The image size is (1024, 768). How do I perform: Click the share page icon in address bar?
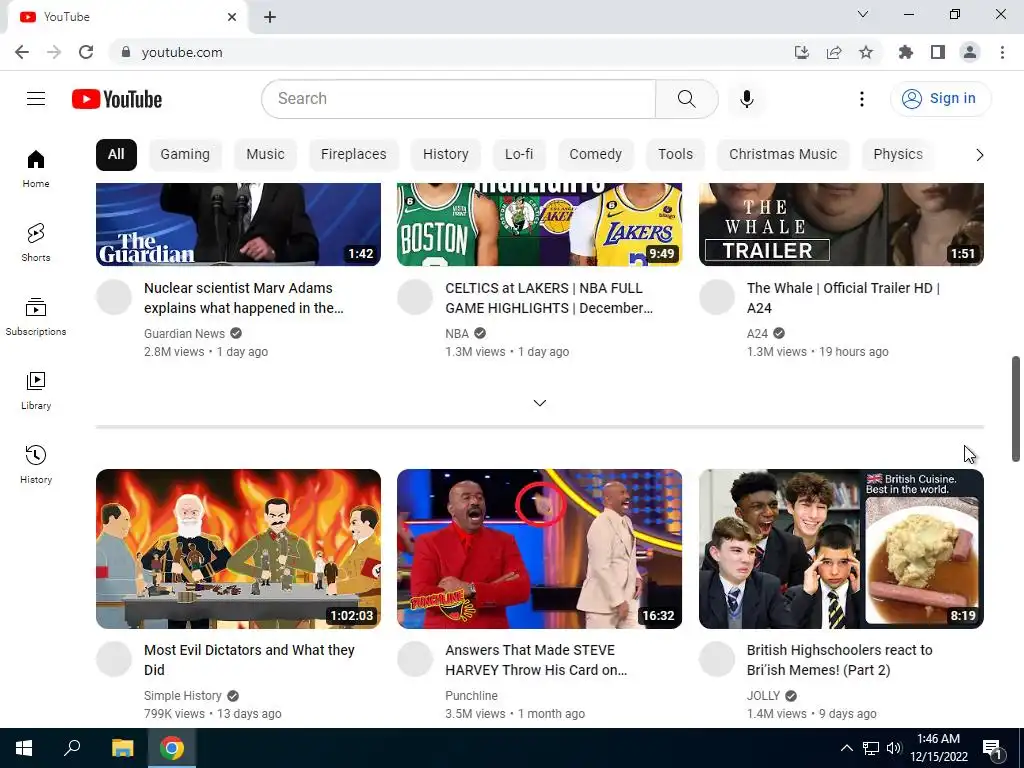pos(834,52)
